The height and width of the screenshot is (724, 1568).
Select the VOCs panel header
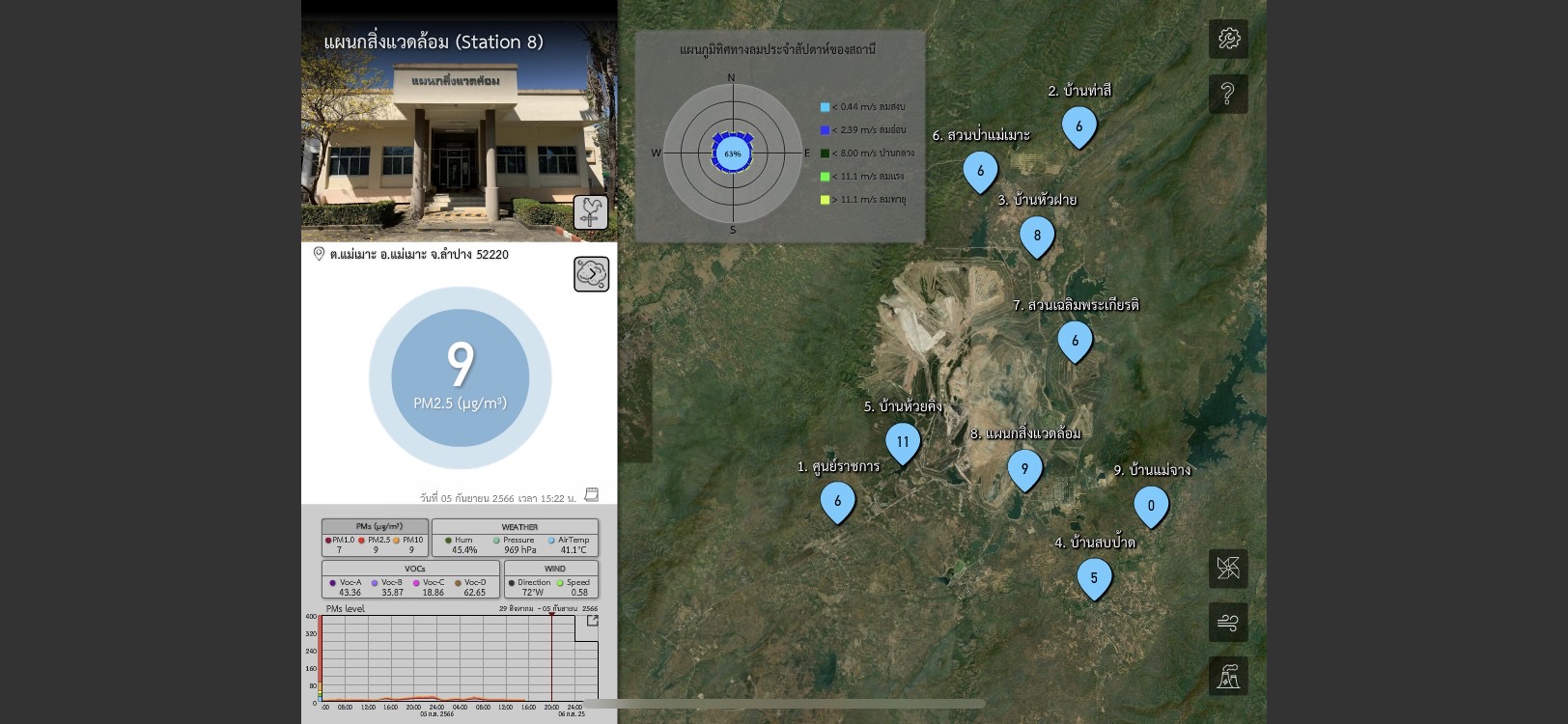coord(414,569)
